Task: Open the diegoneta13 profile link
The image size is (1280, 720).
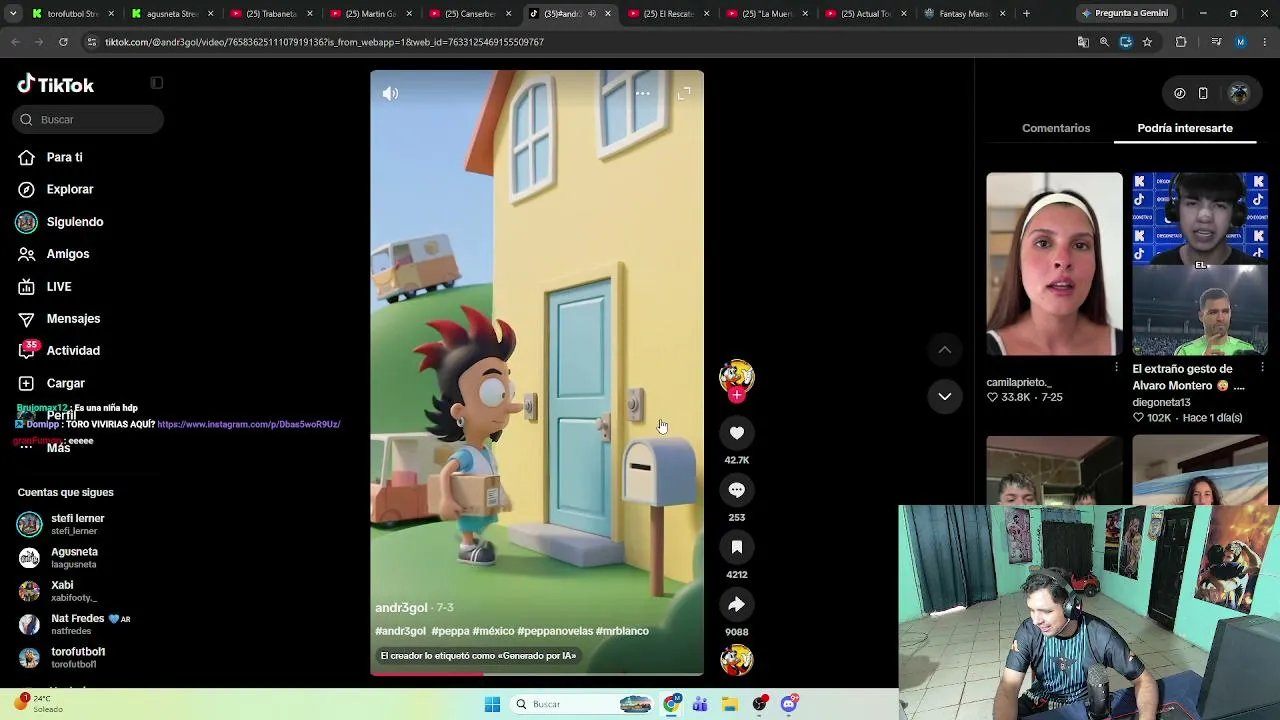Action: (1161, 402)
